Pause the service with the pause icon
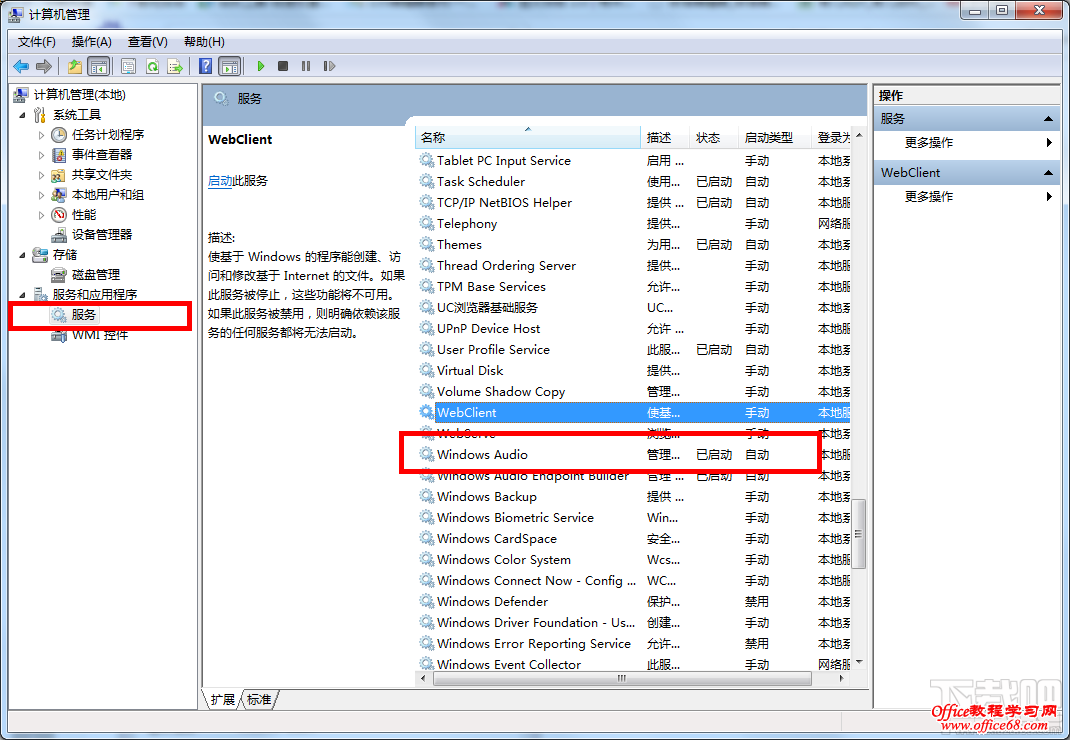Viewport: 1070px width, 740px height. (306, 66)
